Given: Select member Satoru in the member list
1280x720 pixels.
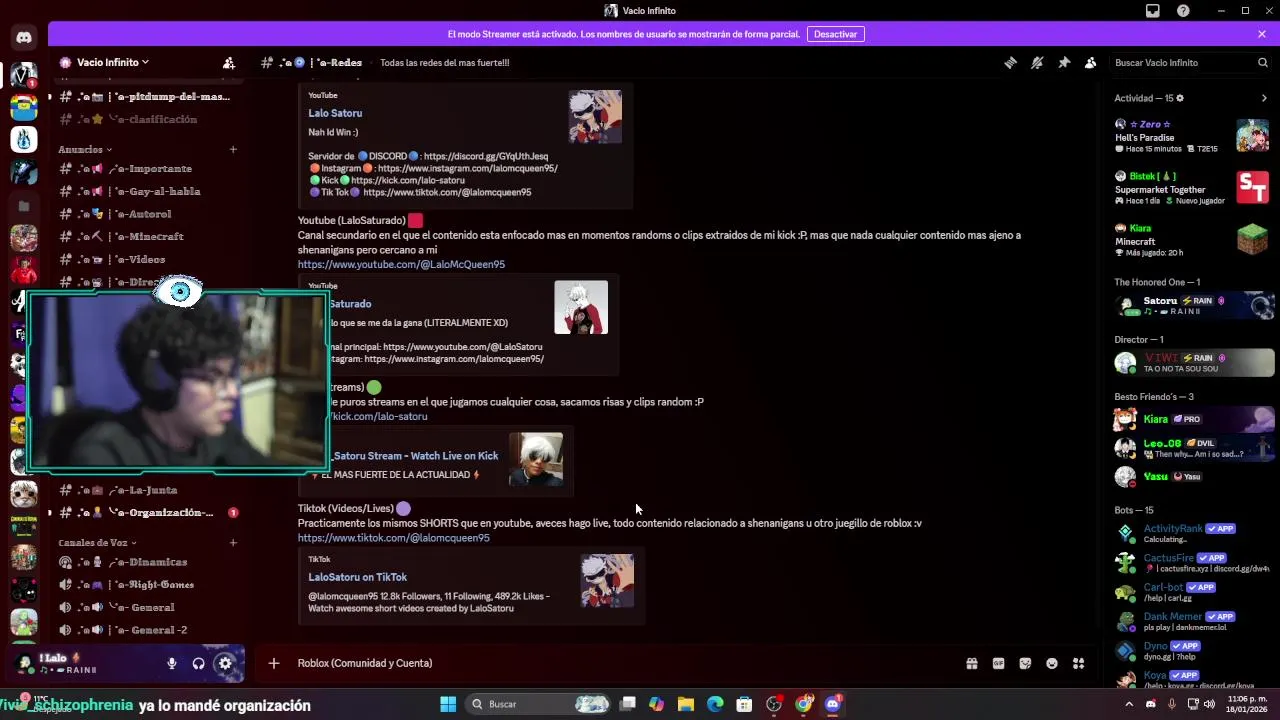Looking at the screenshot, I should pyautogui.click(x=1192, y=305).
